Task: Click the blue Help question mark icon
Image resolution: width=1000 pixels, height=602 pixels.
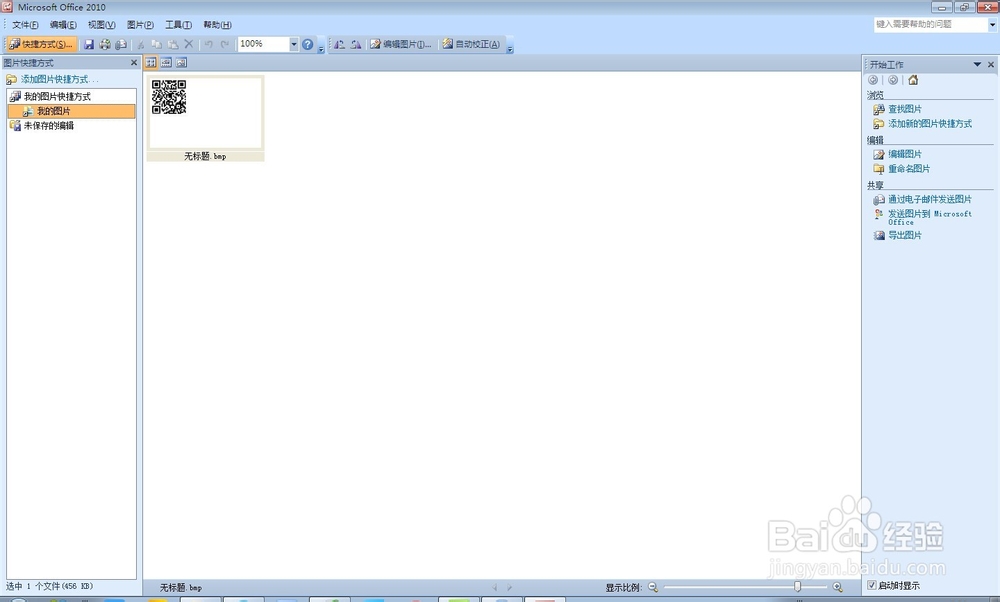Action: (x=307, y=44)
